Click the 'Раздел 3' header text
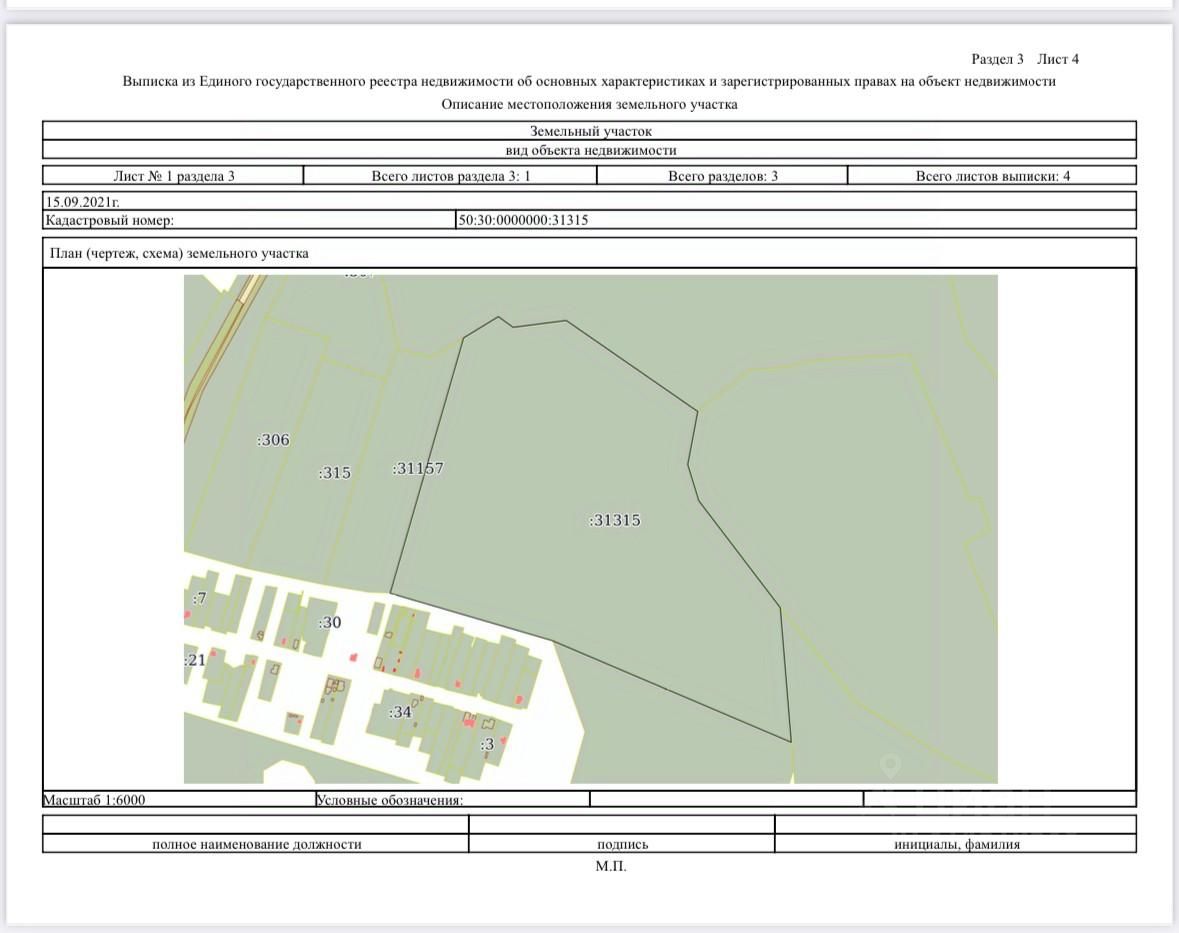This screenshot has width=1179, height=933. [997, 59]
